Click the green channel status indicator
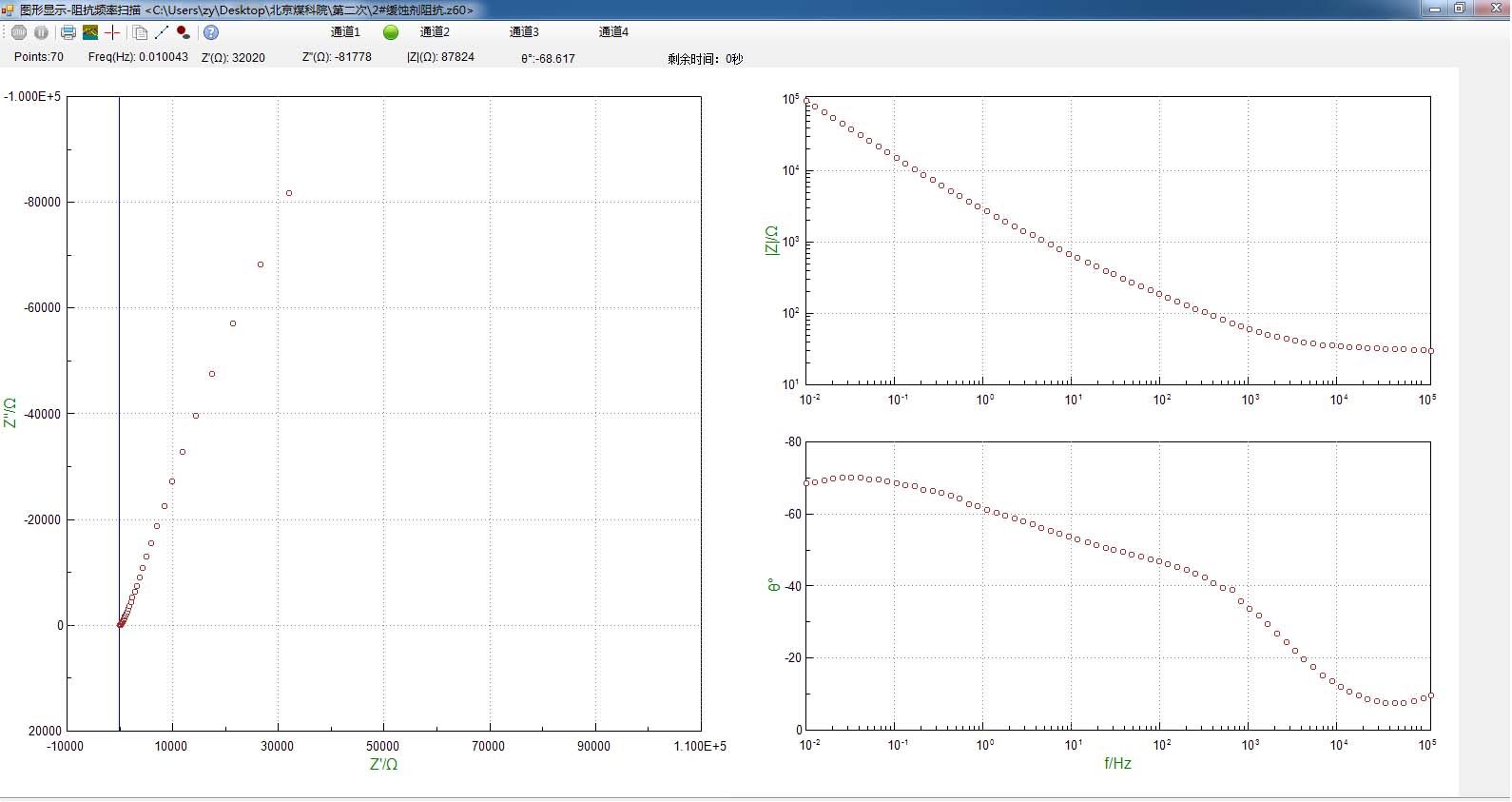Image resolution: width=1512 pixels, height=802 pixels. pyautogui.click(x=391, y=32)
